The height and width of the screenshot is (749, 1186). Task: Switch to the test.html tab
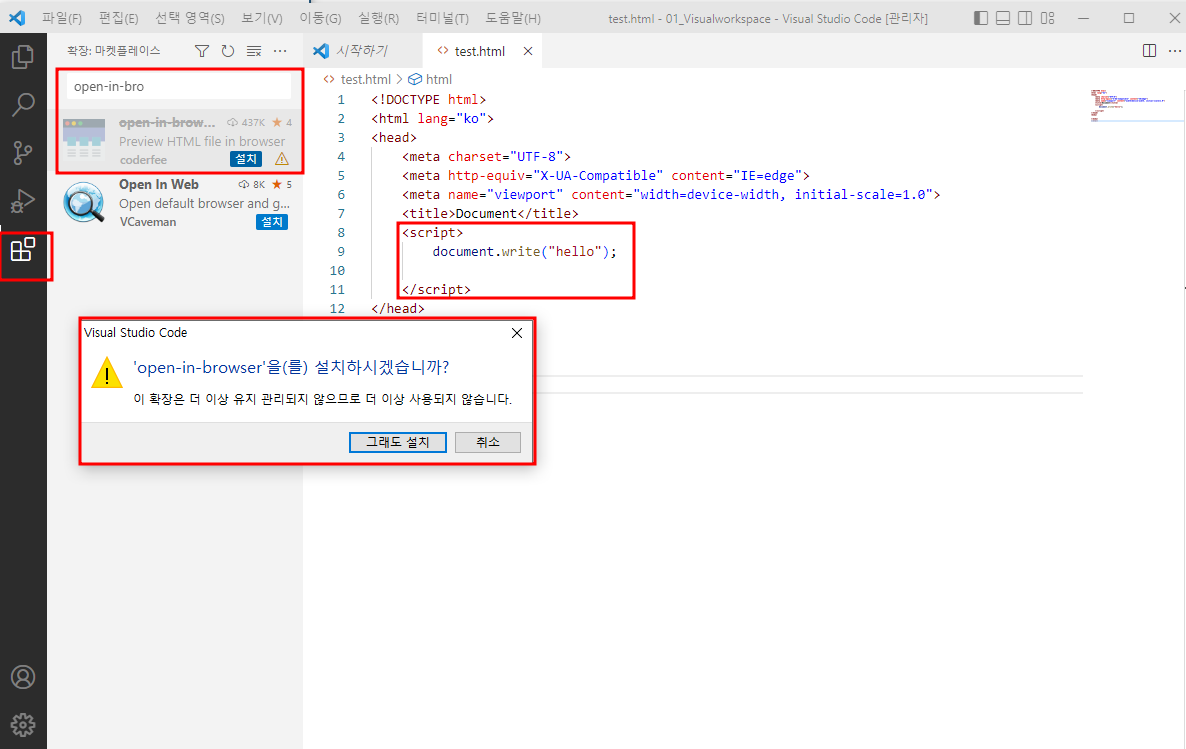pyautogui.click(x=480, y=51)
